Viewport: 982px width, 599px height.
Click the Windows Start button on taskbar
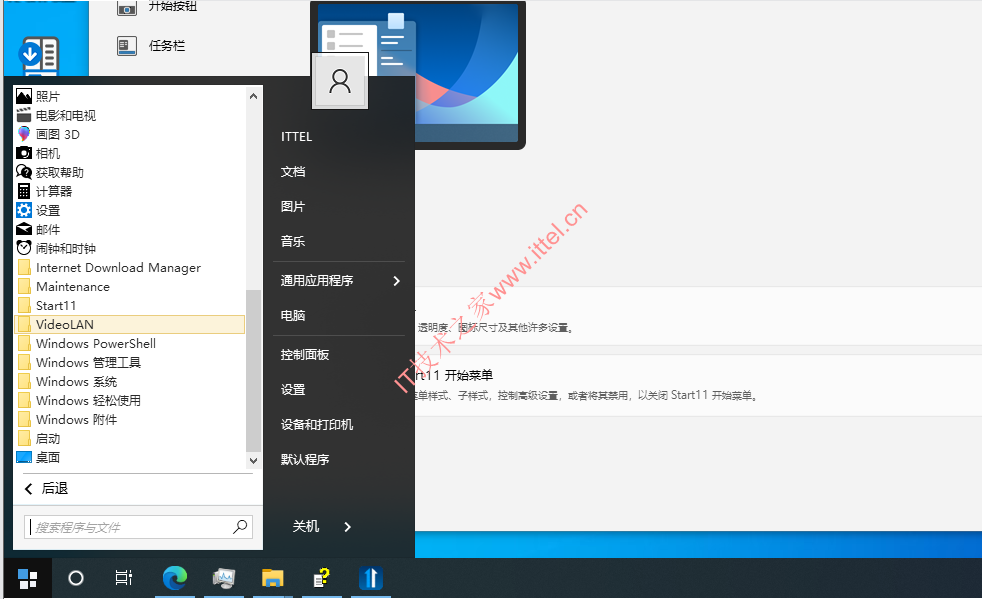click(x=28, y=578)
